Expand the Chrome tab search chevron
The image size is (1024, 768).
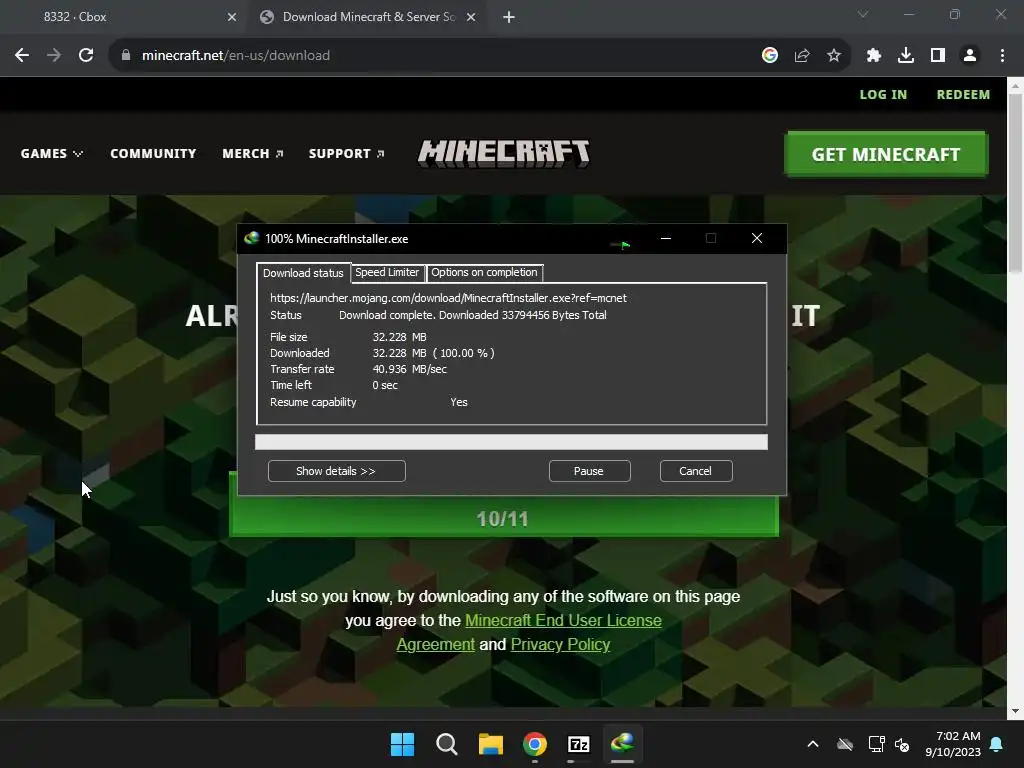pyautogui.click(x=863, y=14)
